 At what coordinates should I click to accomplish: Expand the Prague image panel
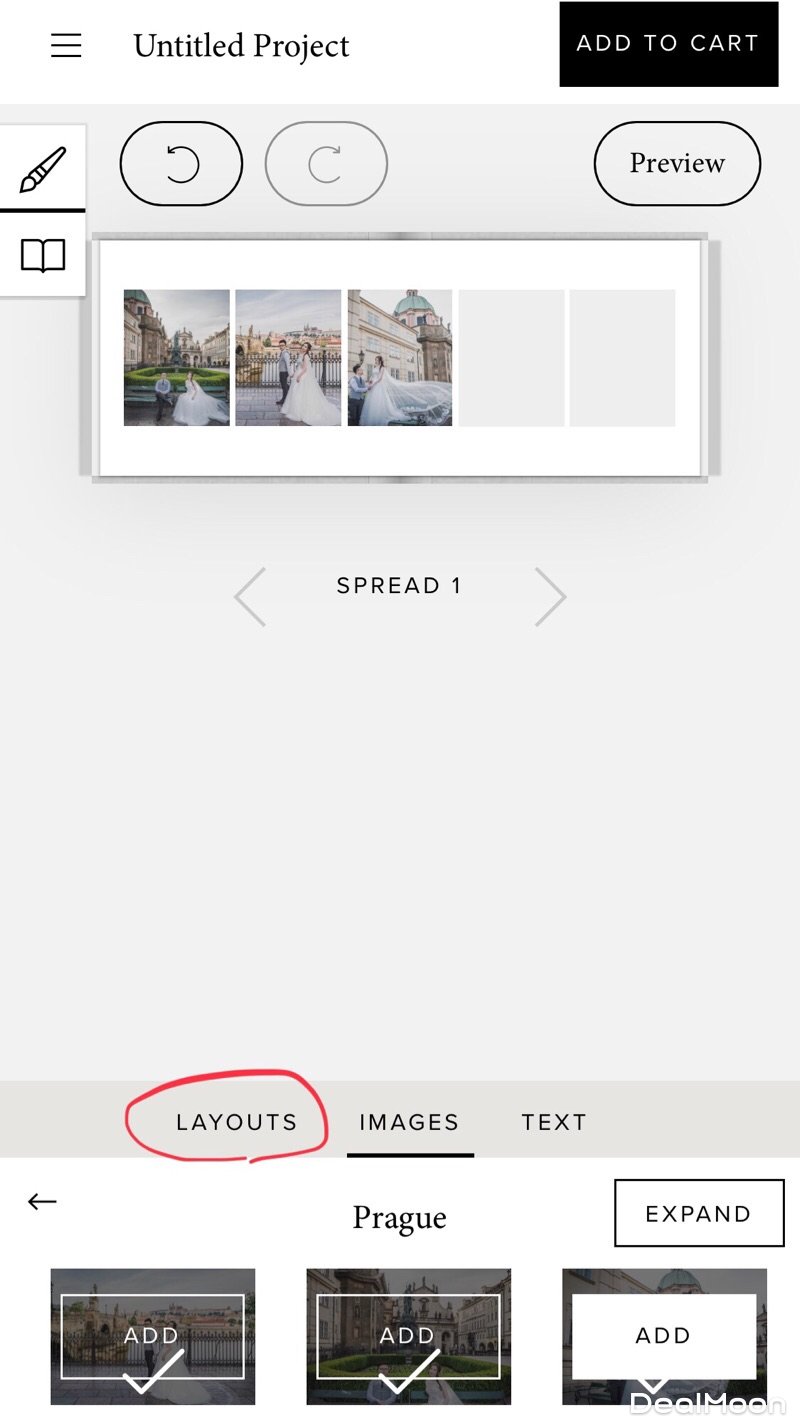[699, 1213]
